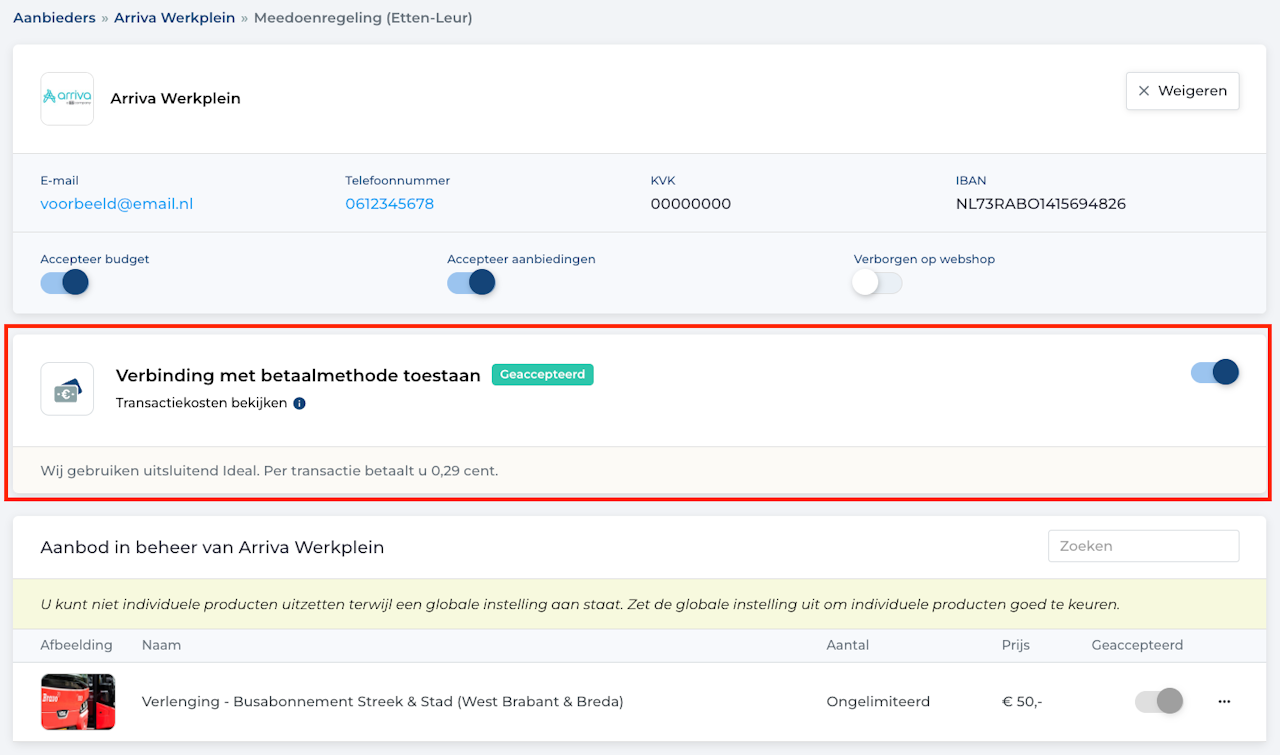Click the payment method wallet icon
The image size is (1280, 755).
pos(67,389)
